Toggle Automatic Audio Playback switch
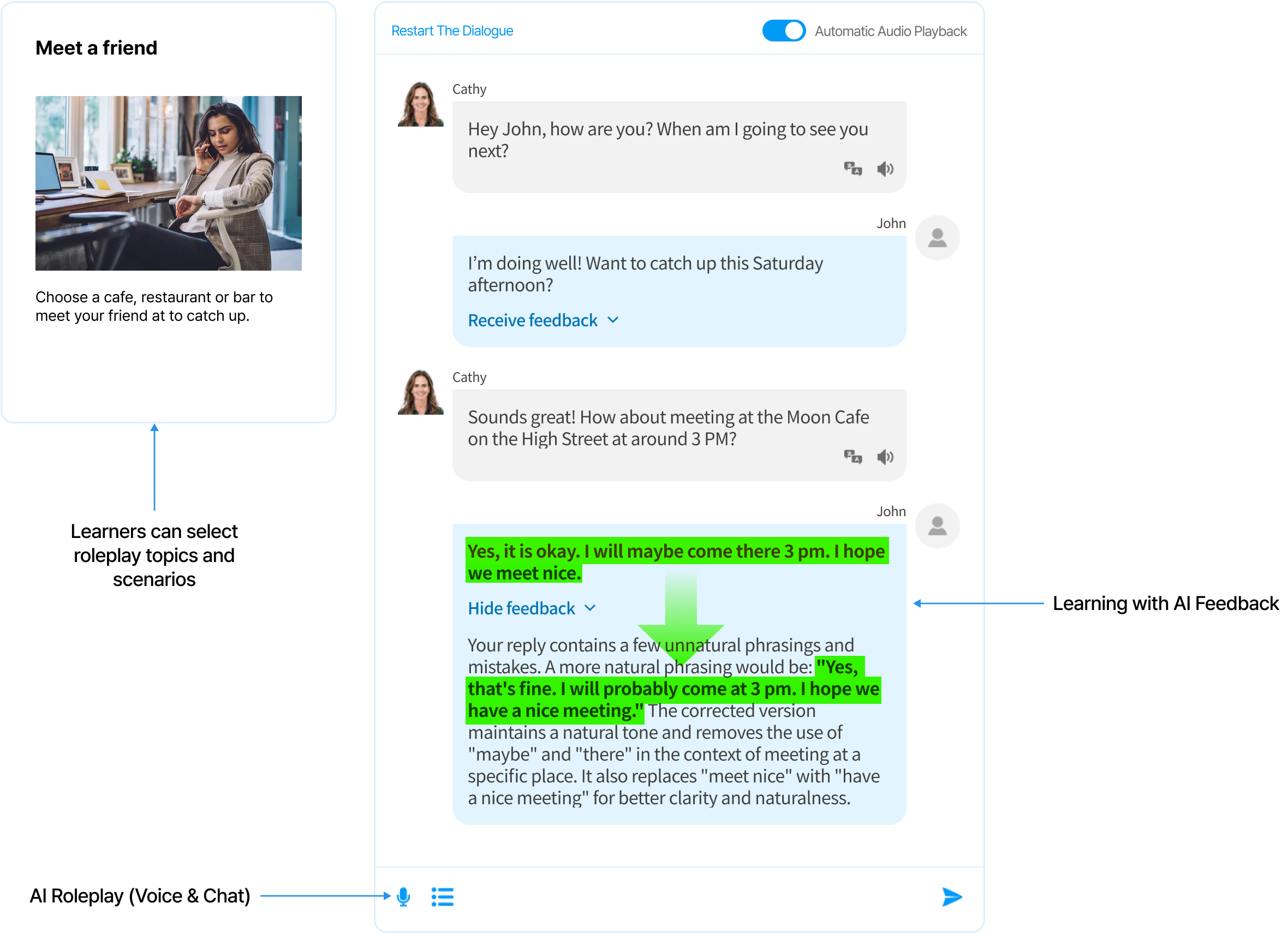 click(783, 31)
